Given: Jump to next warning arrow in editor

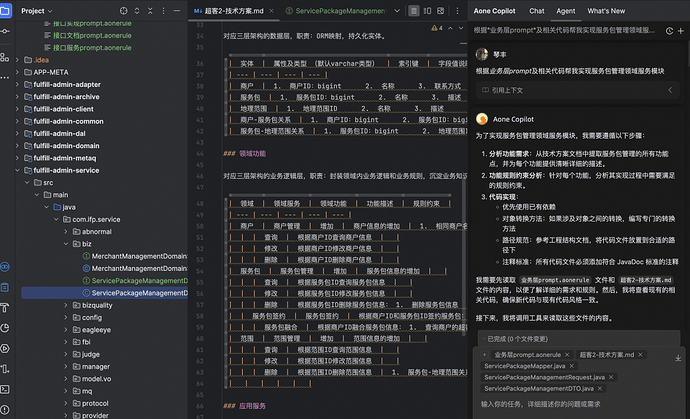Looking at the screenshot, I should pos(461,28).
